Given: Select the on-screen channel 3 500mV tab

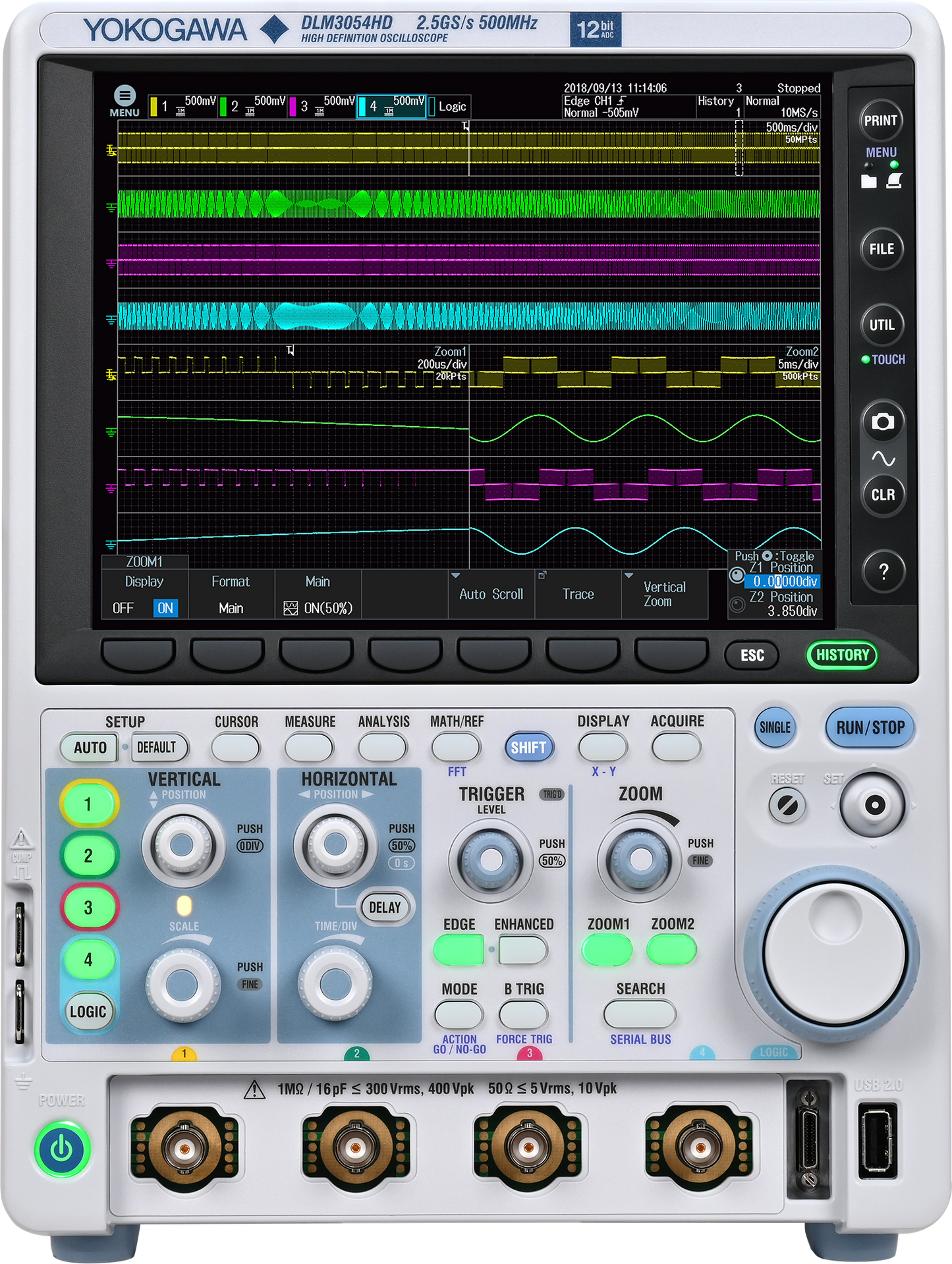Looking at the screenshot, I should [322, 106].
